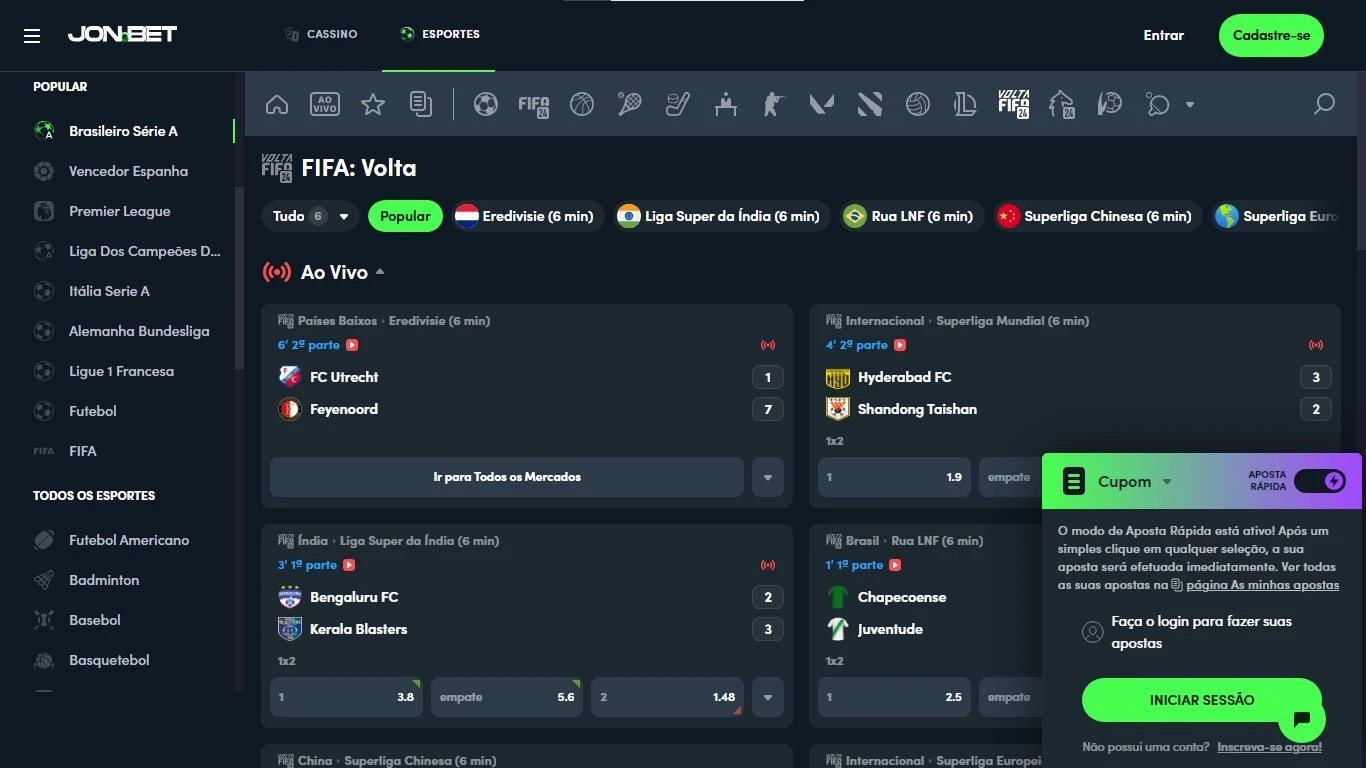This screenshot has width=1366, height=768.
Task: Collapse the Ao Vivo section
Action: coord(380,272)
